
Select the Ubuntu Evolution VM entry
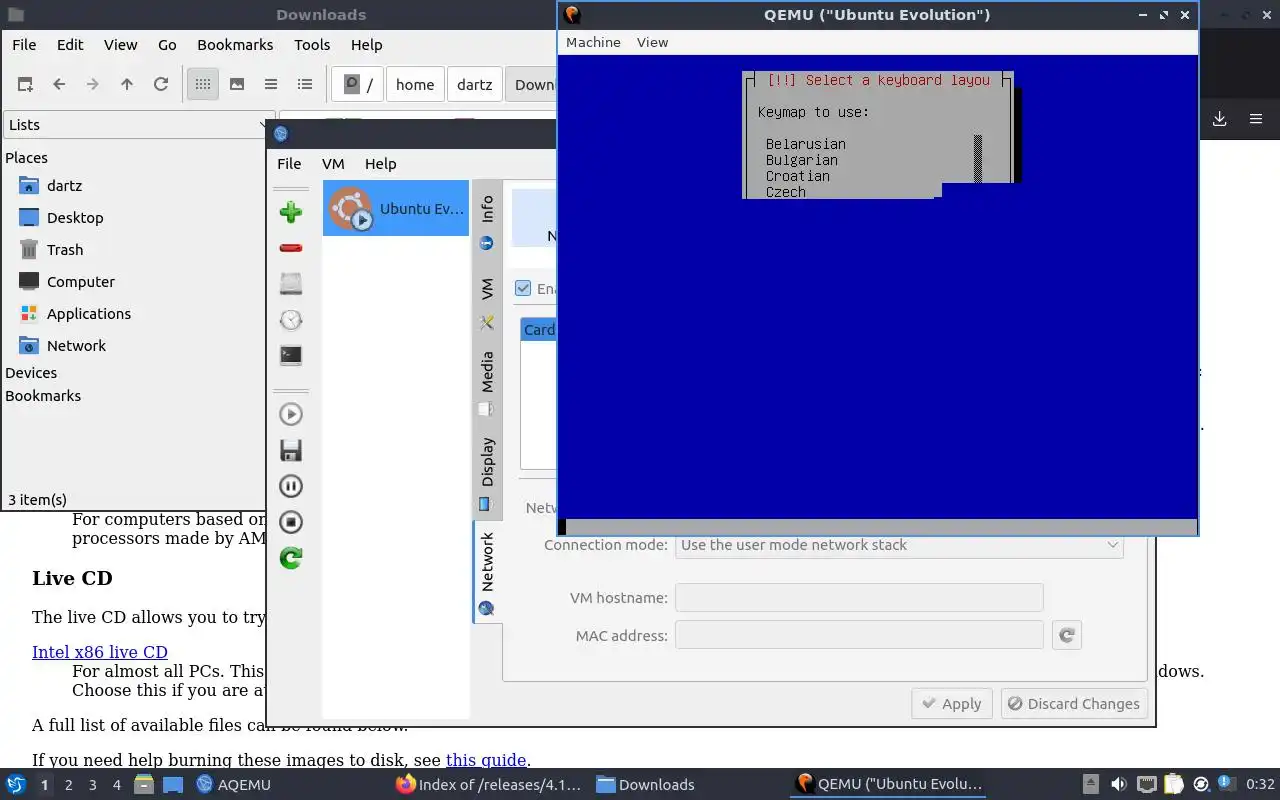[396, 208]
